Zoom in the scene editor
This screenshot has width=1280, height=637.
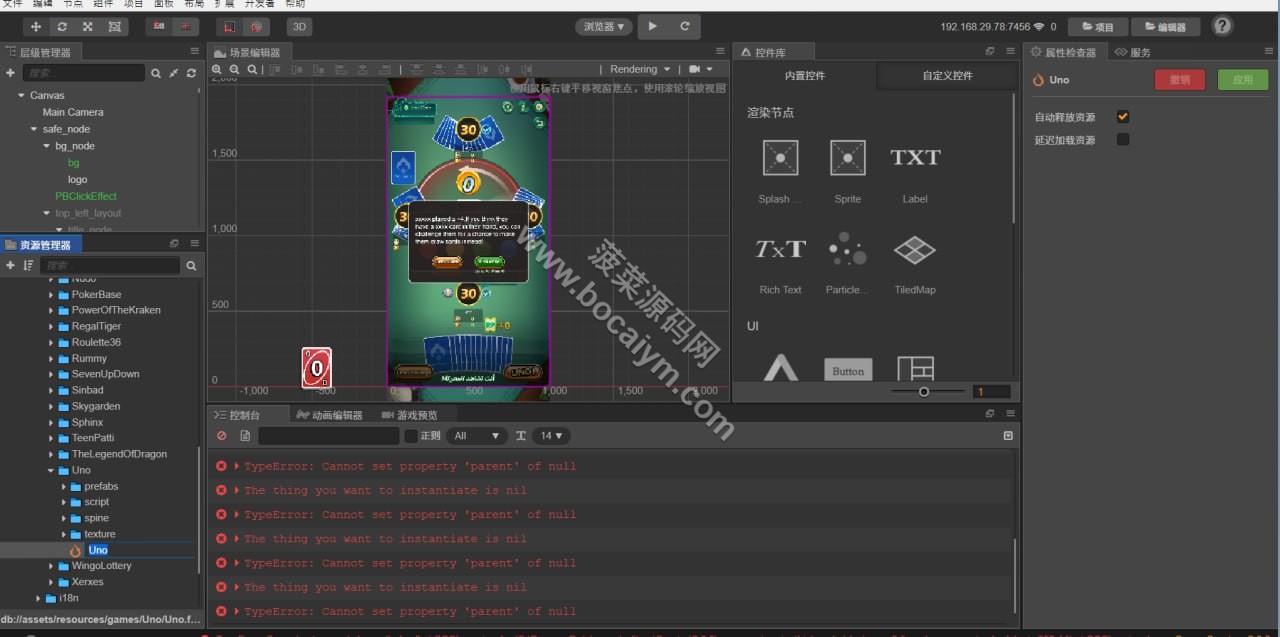click(x=217, y=70)
